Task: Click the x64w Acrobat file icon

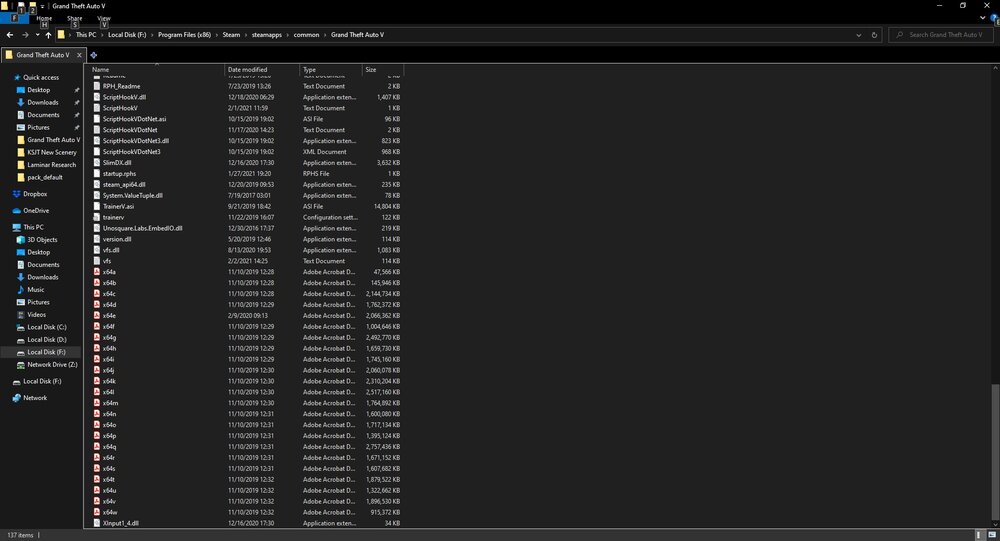Action: coord(97,512)
